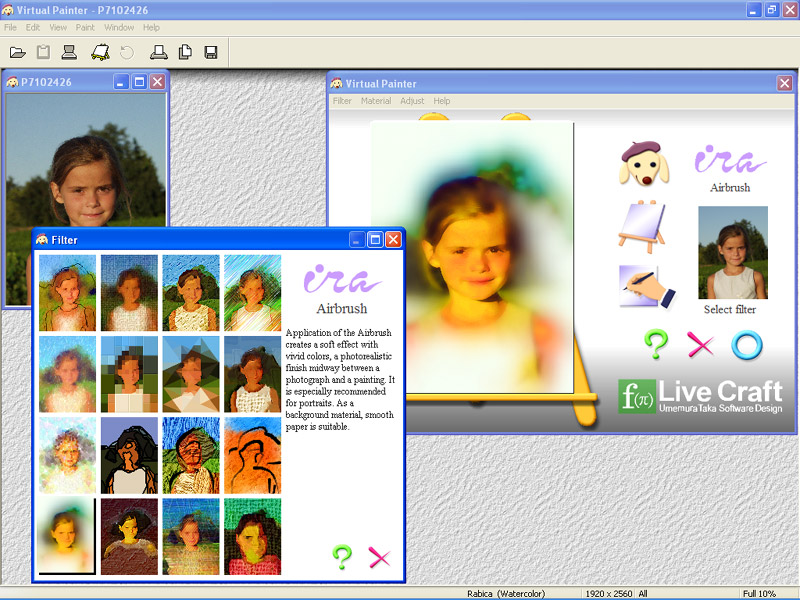800x600 pixels.
Task: Click the Airbrush description paragraph in Filter window
Action: pos(340,380)
